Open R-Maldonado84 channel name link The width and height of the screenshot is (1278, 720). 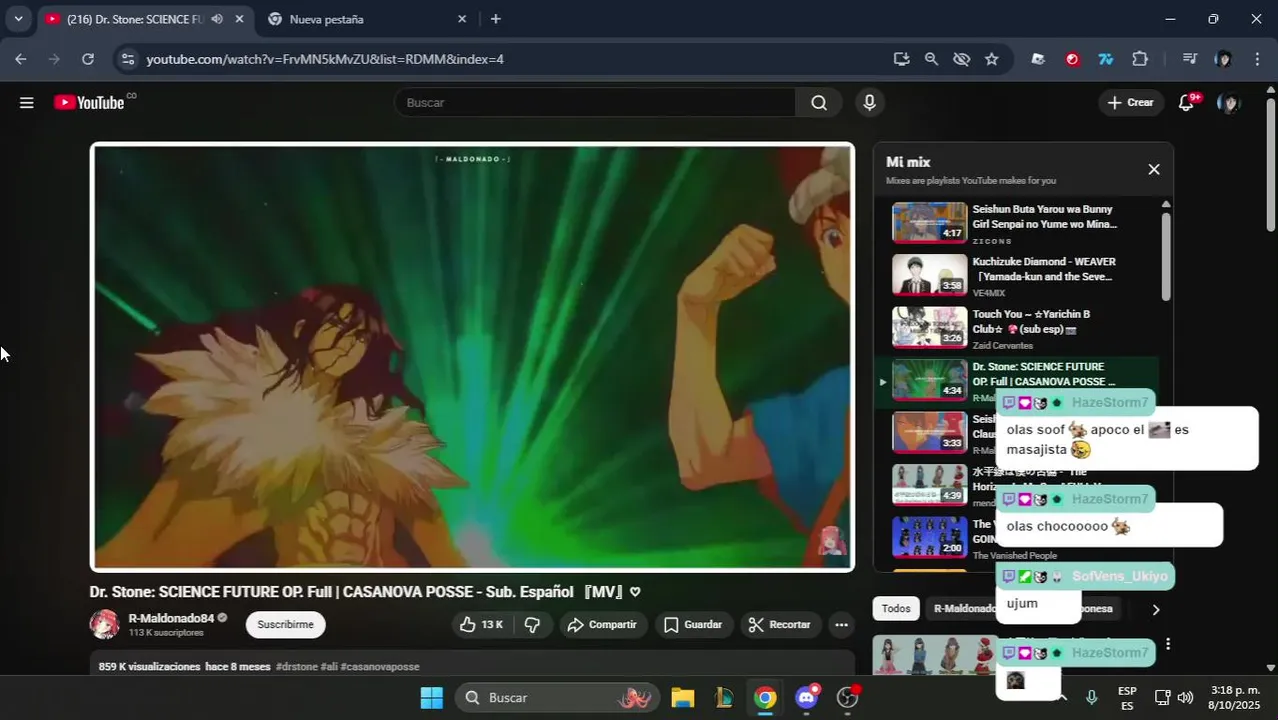[171, 618]
